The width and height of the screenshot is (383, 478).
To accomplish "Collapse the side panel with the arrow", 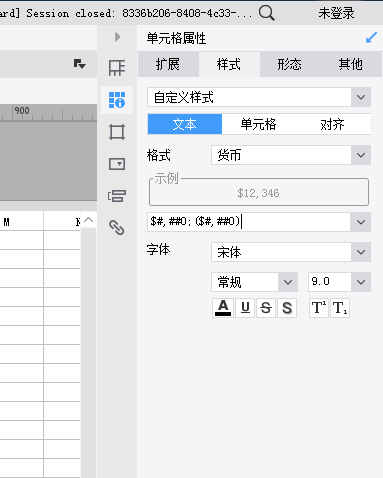I will pos(117,37).
